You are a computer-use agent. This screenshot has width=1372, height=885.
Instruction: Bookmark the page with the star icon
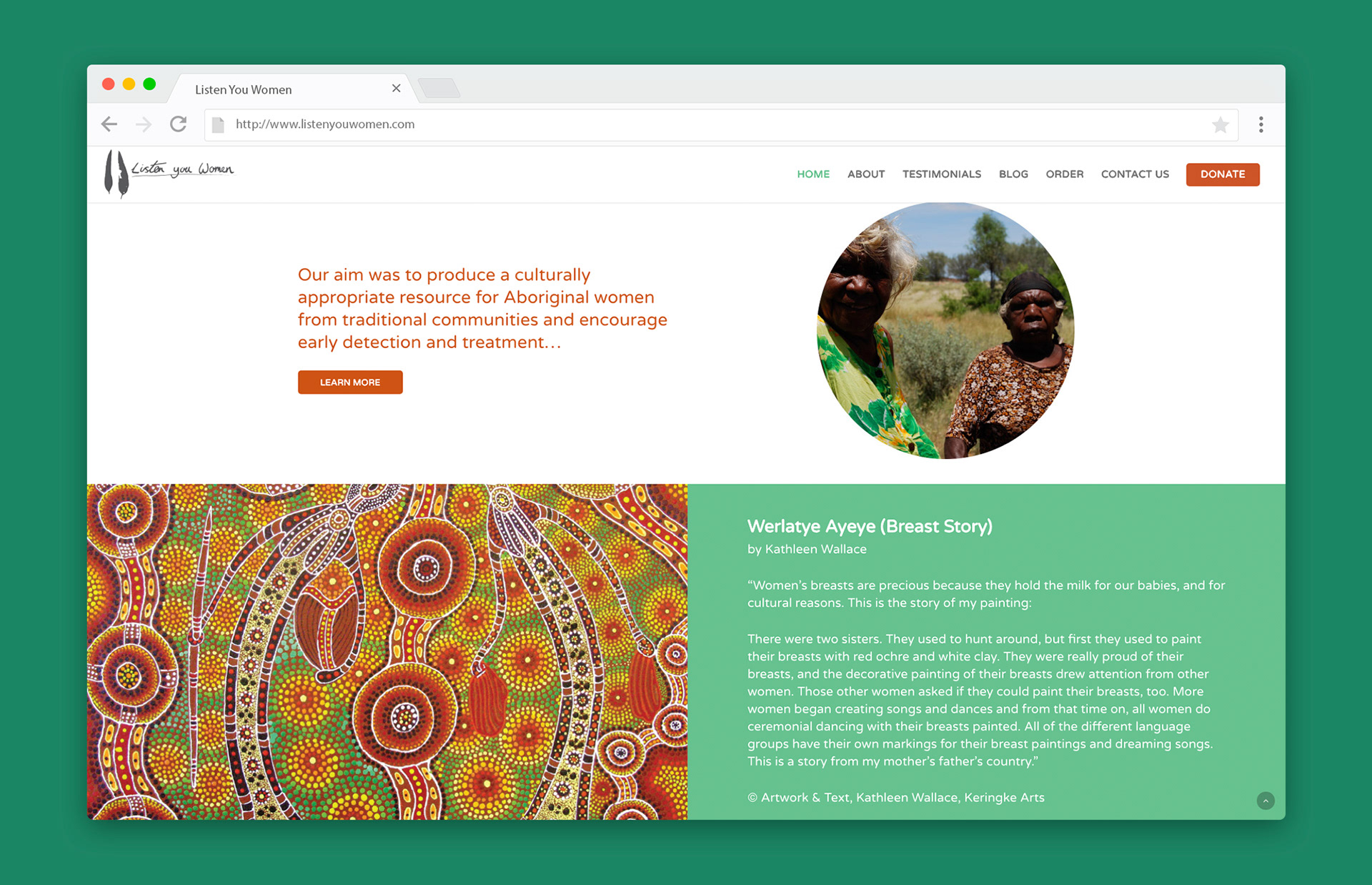(x=1221, y=125)
